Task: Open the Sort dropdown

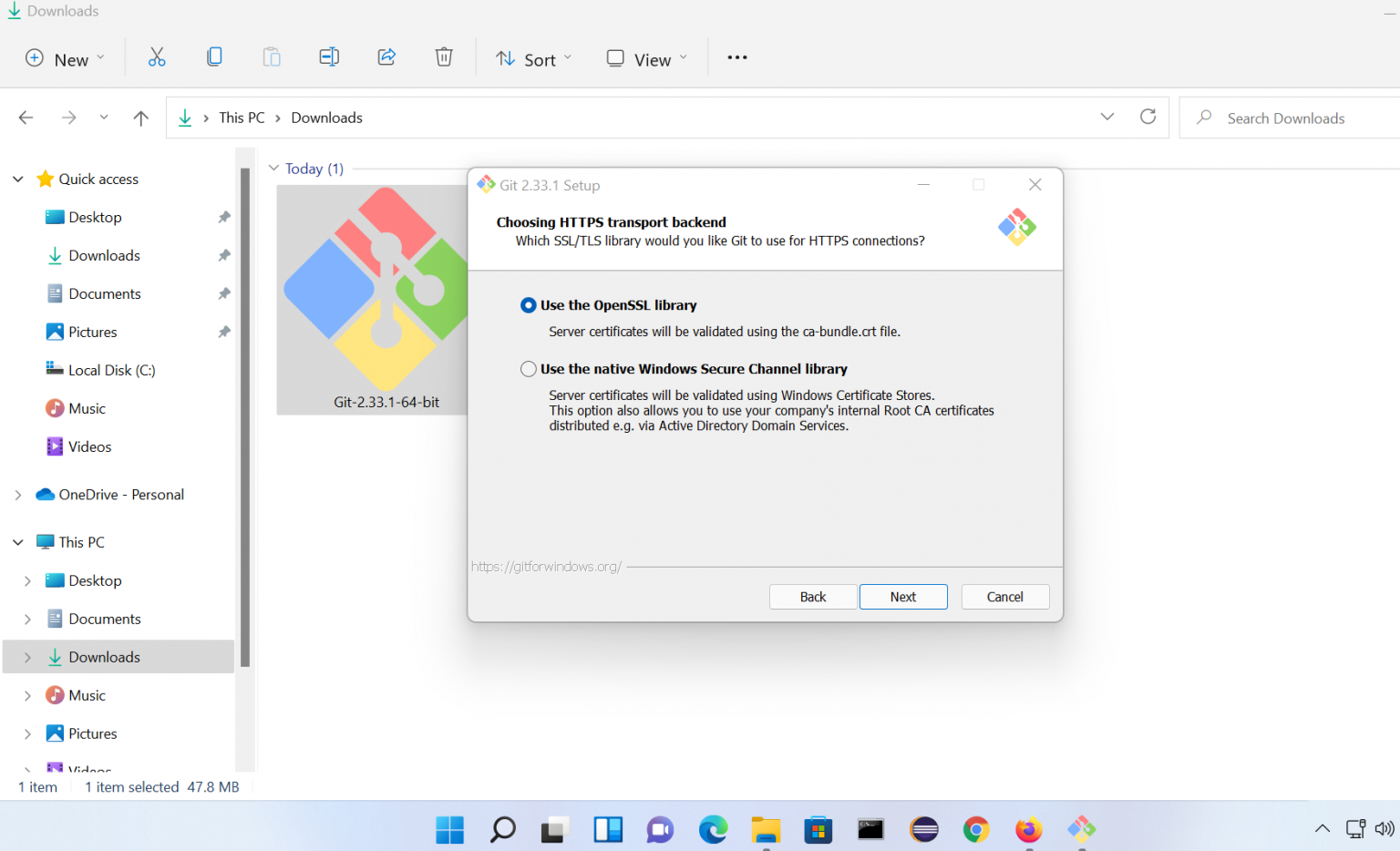Action: click(x=533, y=58)
